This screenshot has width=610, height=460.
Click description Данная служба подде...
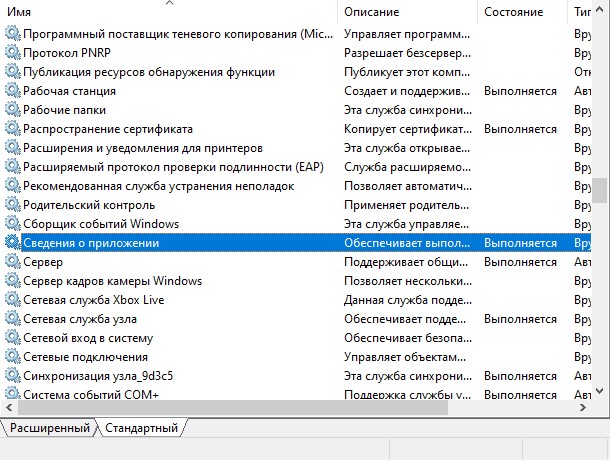point(408,300)
